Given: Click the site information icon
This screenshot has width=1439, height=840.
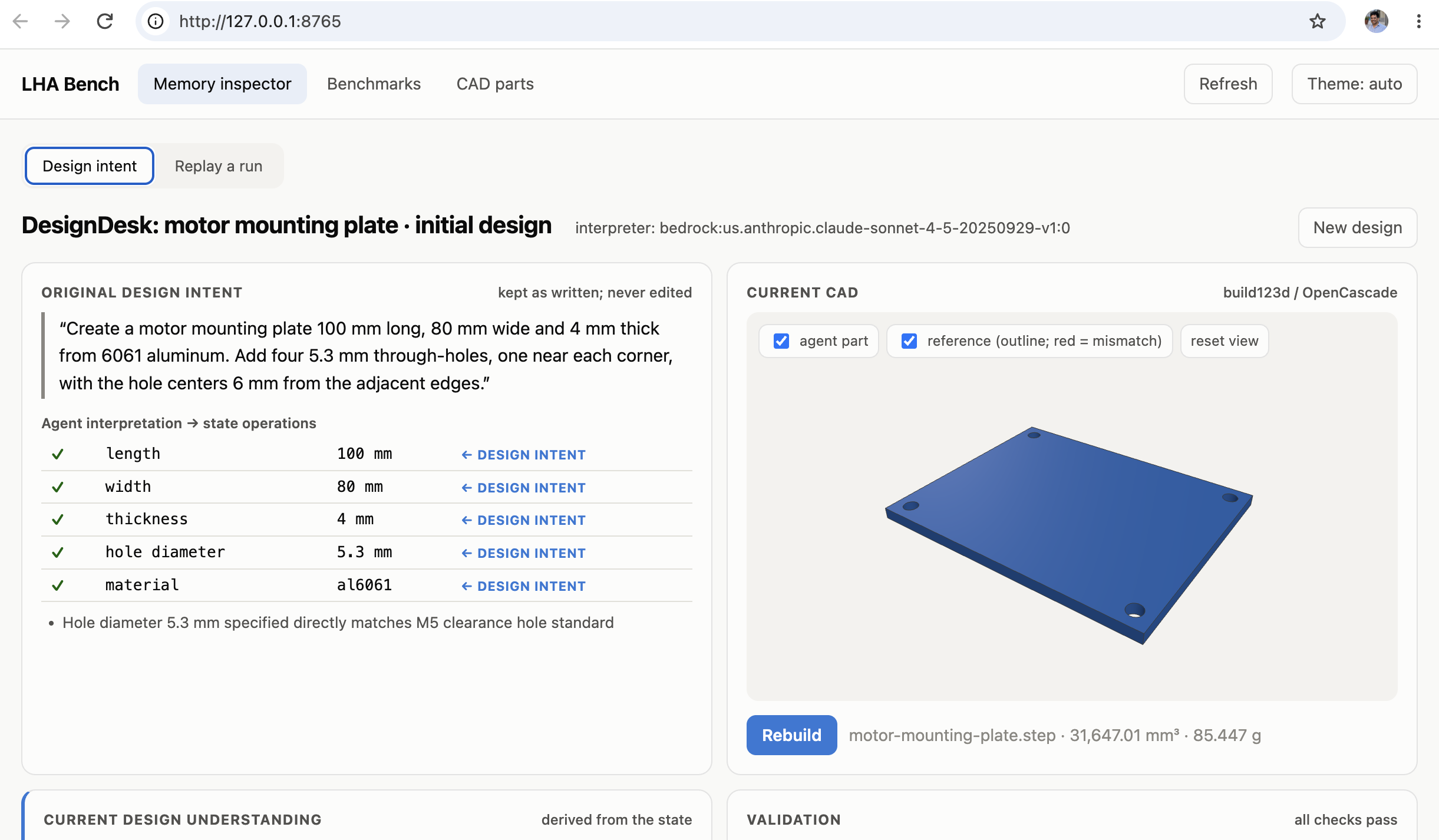Looking at the screenshot, I should pyautogui.click(x=156, y=22).
